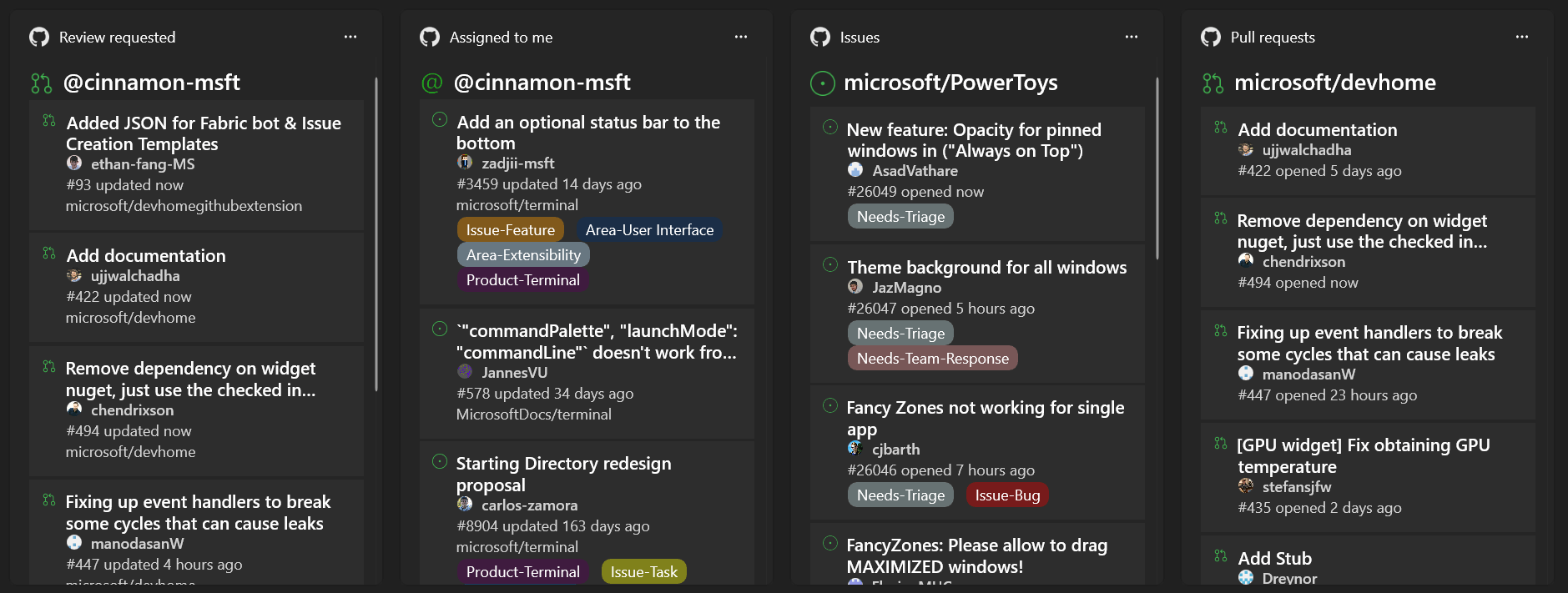Open issue about Opacity for pinned windows
This screenshot has width=1568, height=593.
pyautogui.click(x=974, y=140)
